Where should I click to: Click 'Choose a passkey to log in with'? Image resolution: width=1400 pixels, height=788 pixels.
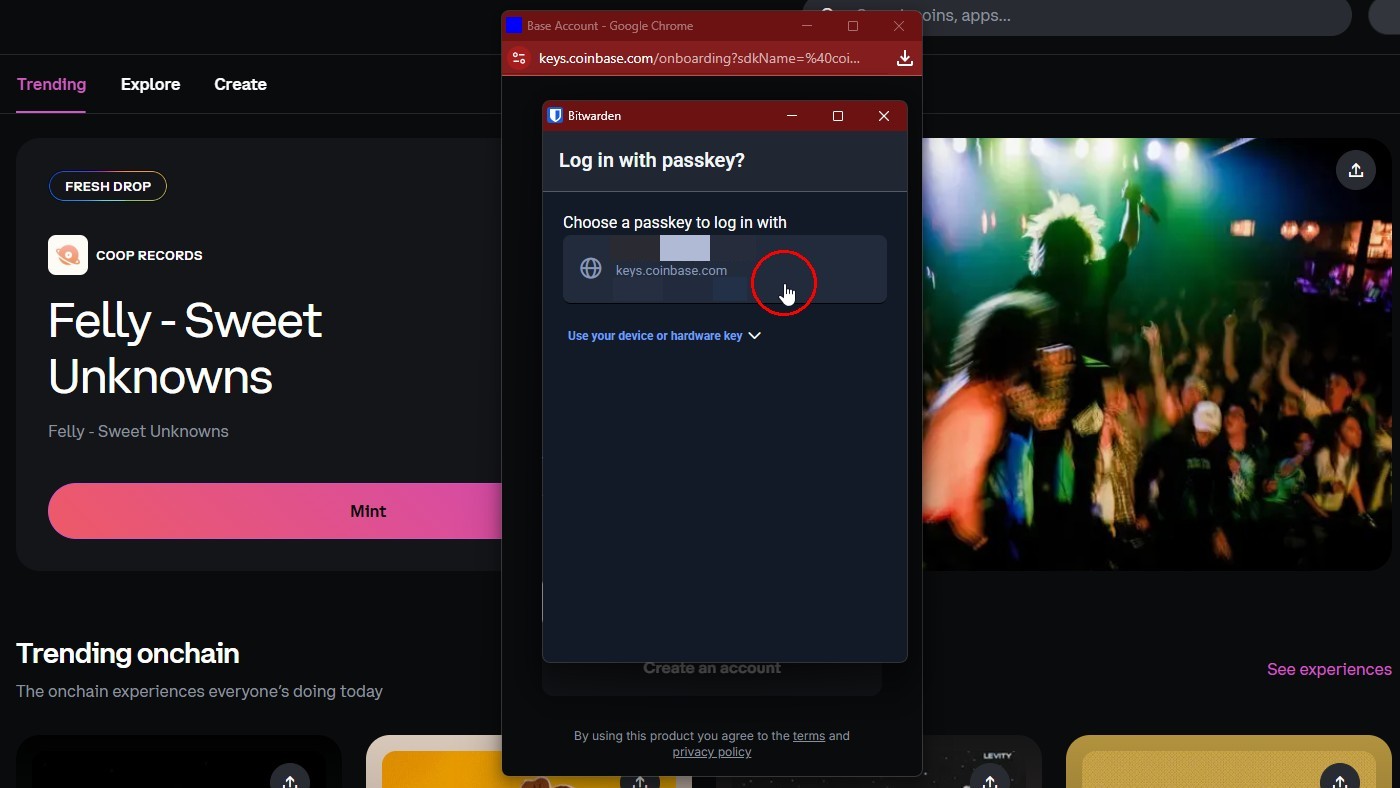(x=675, y=222)
